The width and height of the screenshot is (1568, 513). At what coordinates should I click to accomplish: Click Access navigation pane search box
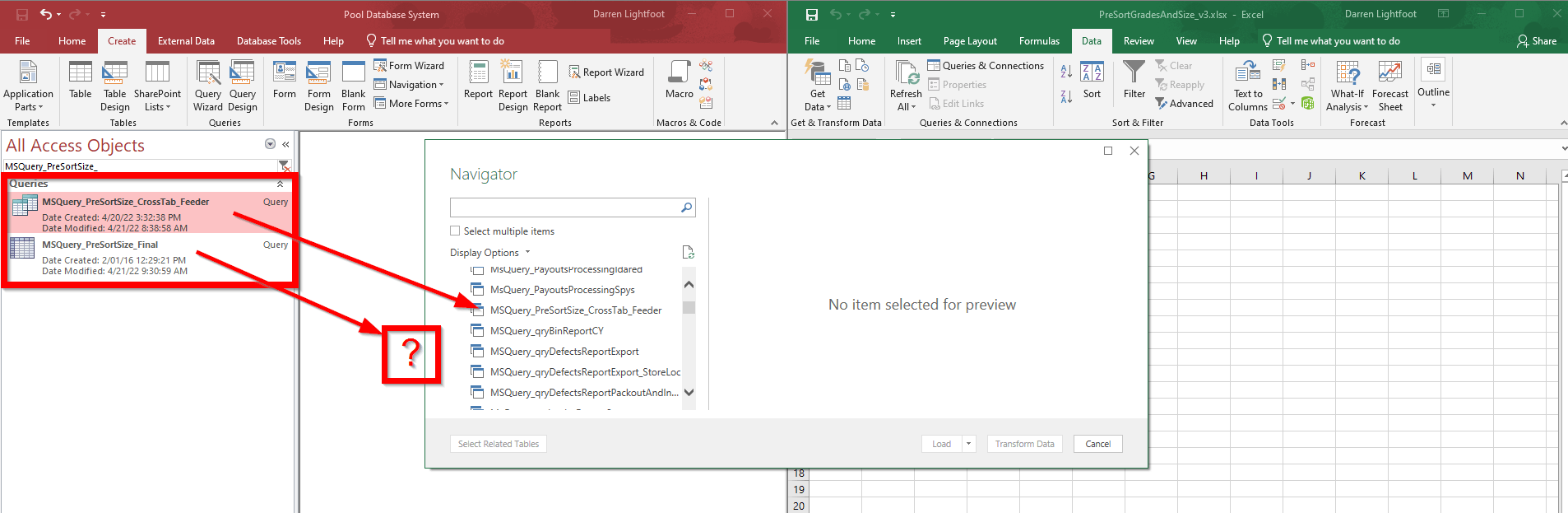140,166
